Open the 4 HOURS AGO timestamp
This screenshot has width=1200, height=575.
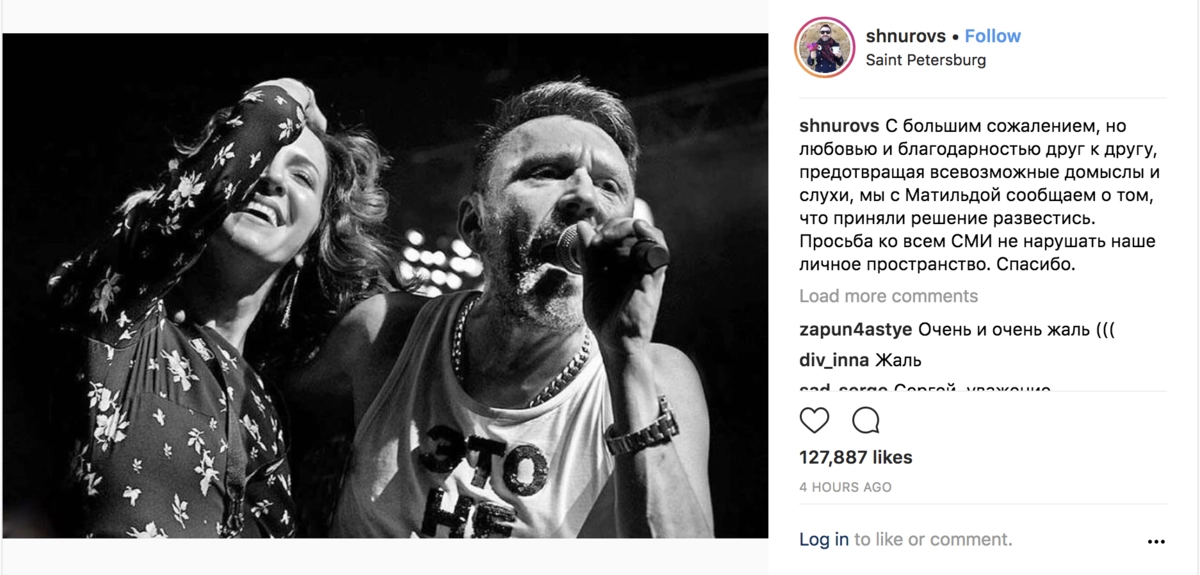click(845, 487)
